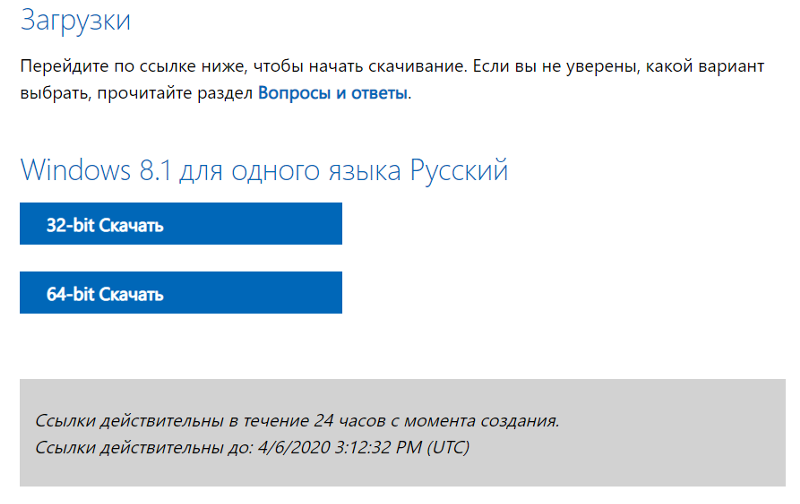Start the 64-bit Скачать download
The image size is (800, 504).
coord(180,294)
